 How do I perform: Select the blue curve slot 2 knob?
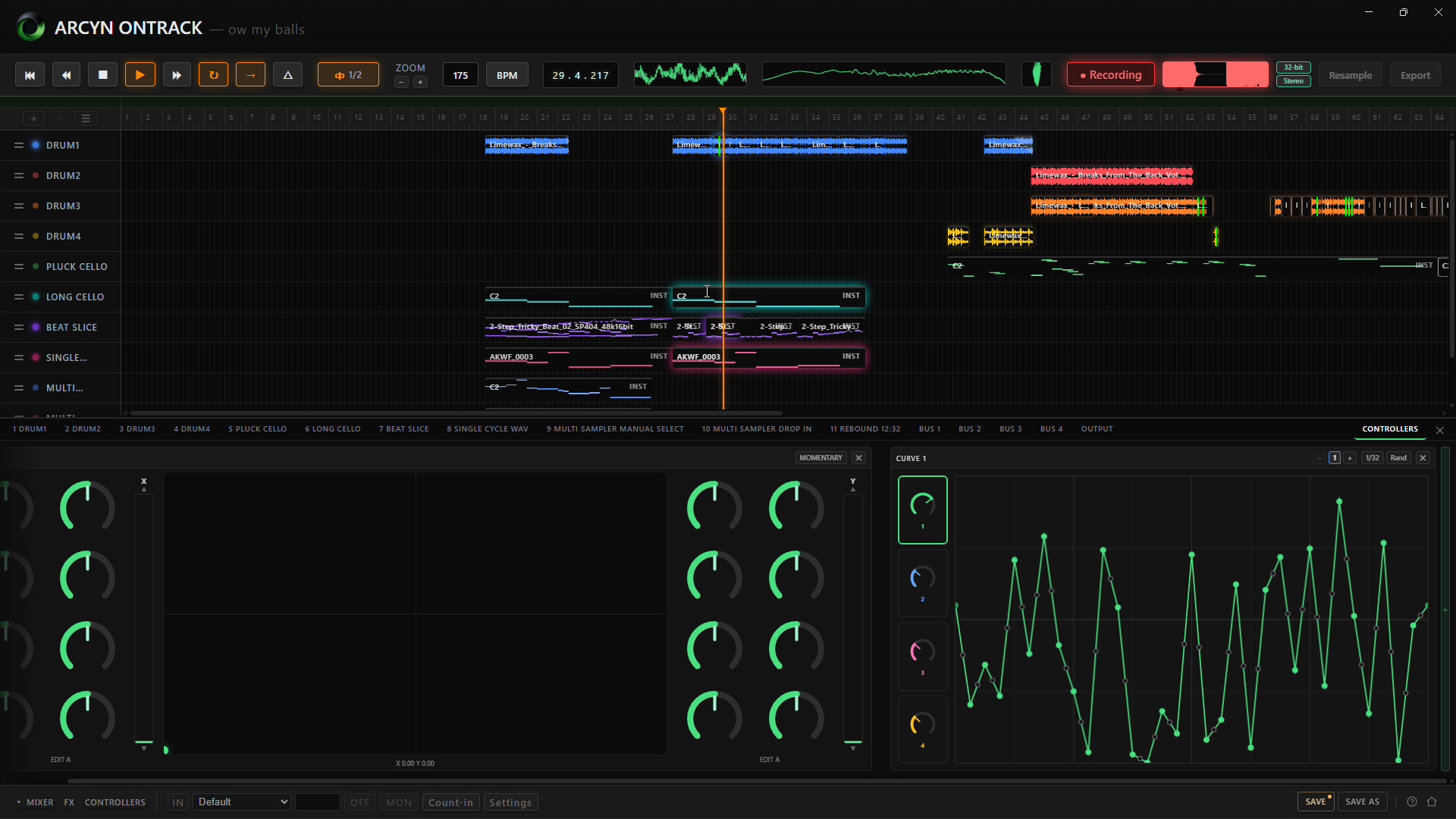[922, 582]
